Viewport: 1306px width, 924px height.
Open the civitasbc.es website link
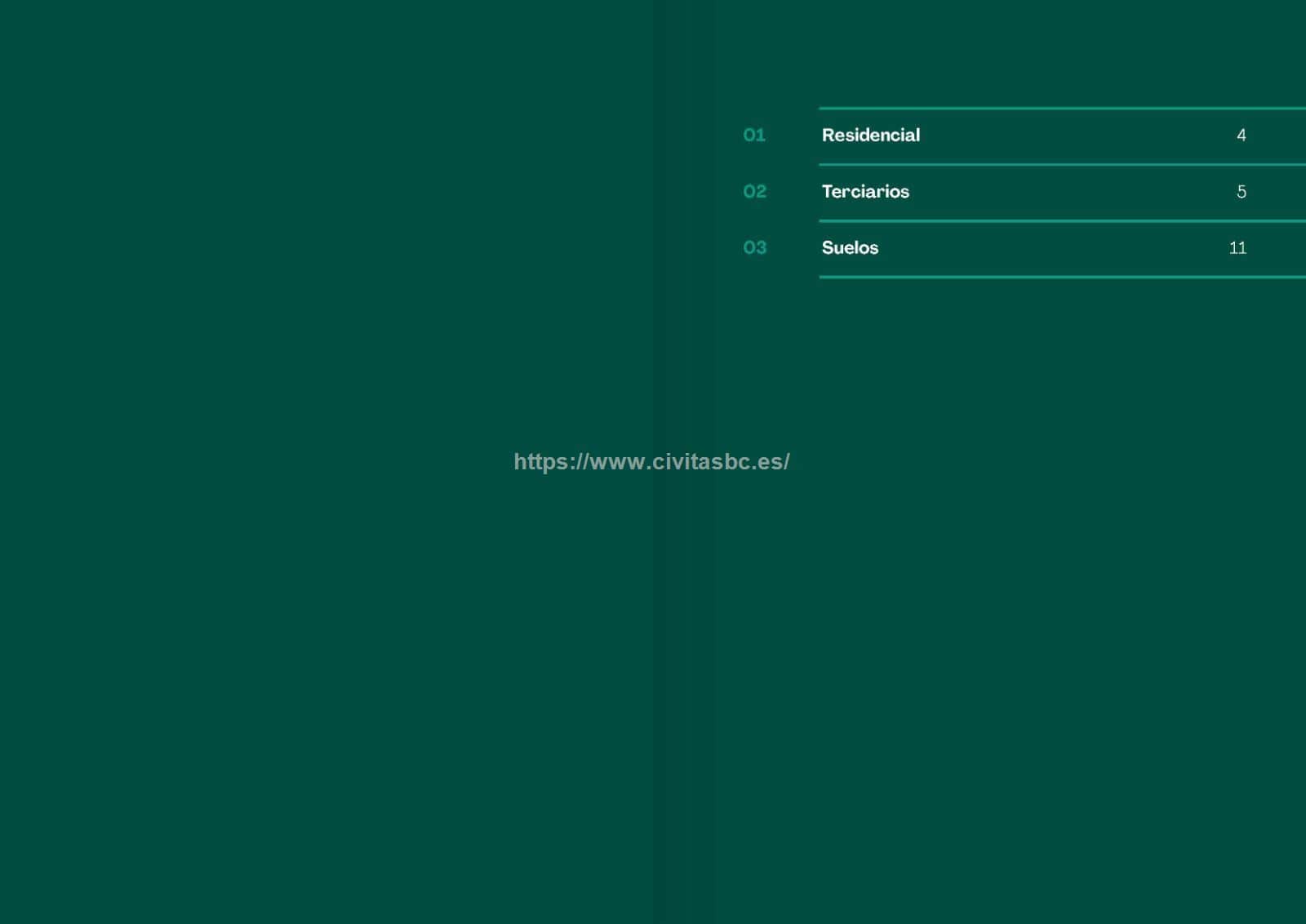point(651,462)
